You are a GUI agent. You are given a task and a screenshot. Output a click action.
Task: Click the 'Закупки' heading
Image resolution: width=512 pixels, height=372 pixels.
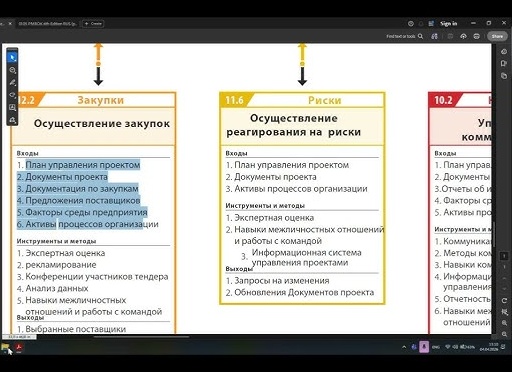pos(101,100)
